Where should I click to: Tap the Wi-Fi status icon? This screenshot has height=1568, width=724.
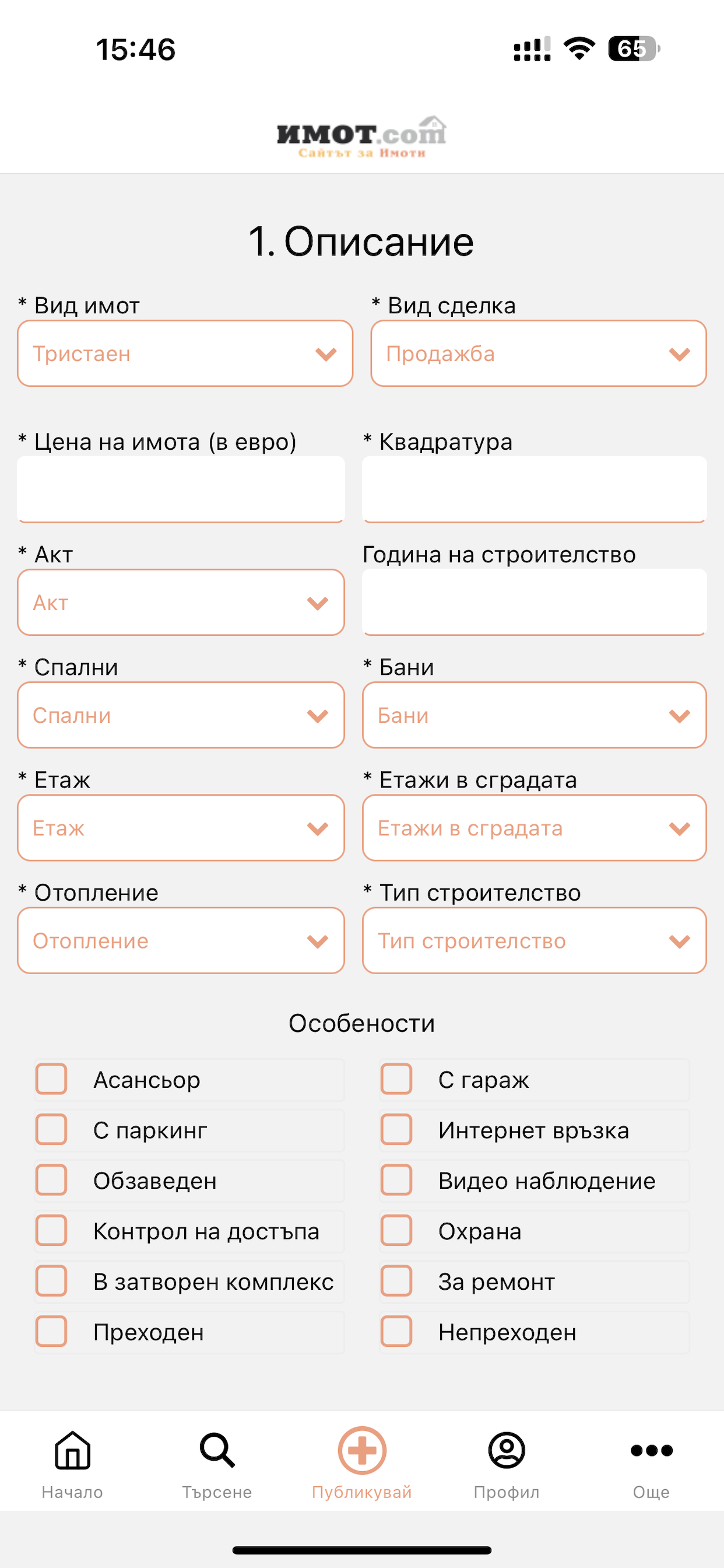[x=579, y=48]
